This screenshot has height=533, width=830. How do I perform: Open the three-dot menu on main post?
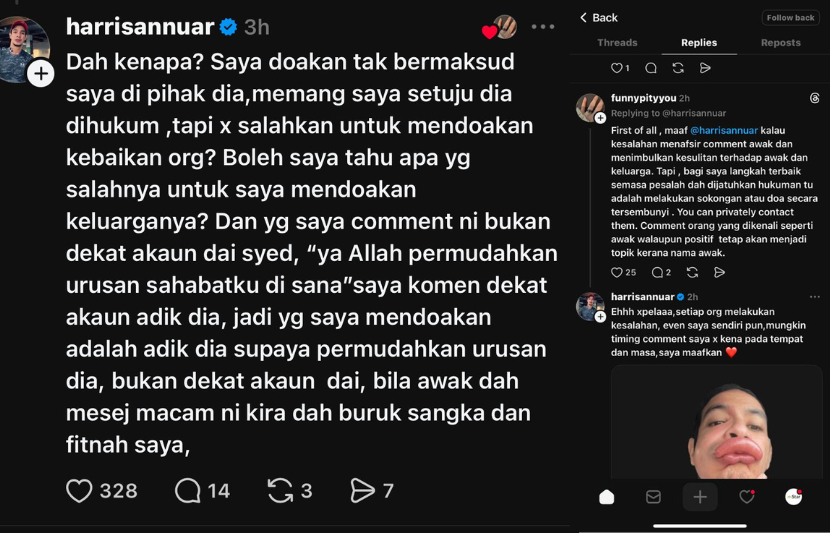(543, 27)
